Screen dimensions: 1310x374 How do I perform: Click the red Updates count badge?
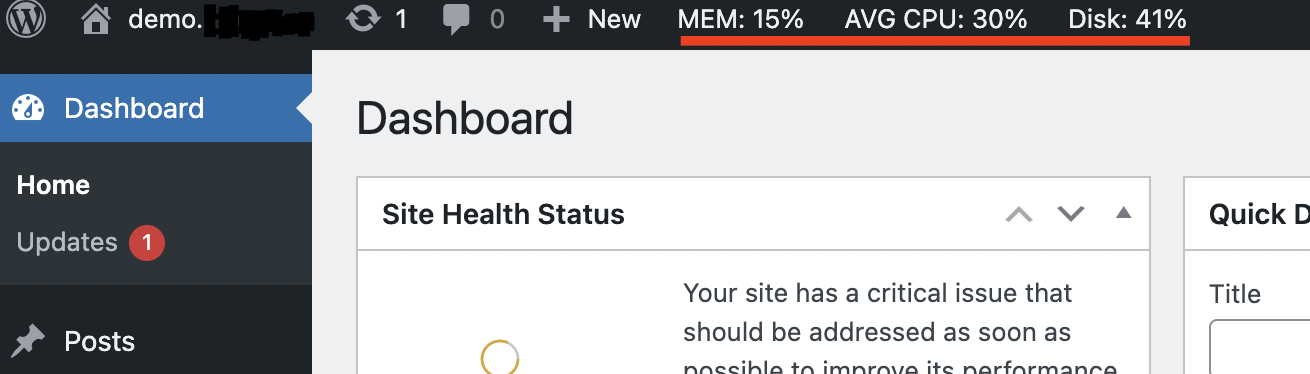(x=147, y=243)
